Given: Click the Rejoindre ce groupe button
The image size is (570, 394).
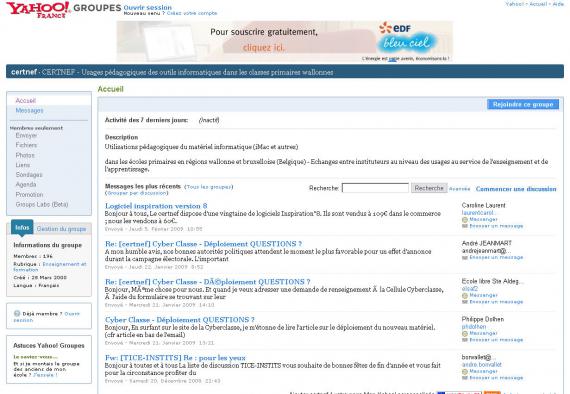Looking at the screenshot, I should tap(523, 105).
